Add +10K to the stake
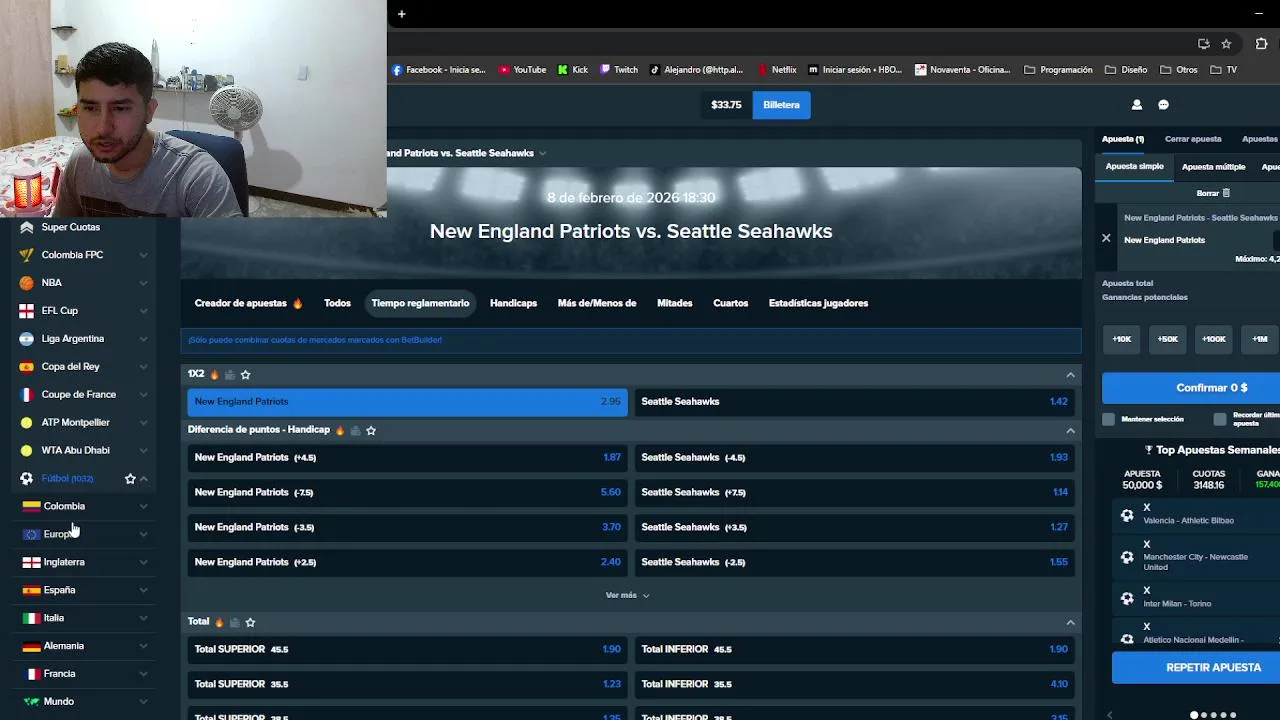This screenshot has width=1280, height=720. coord(1122,339)
